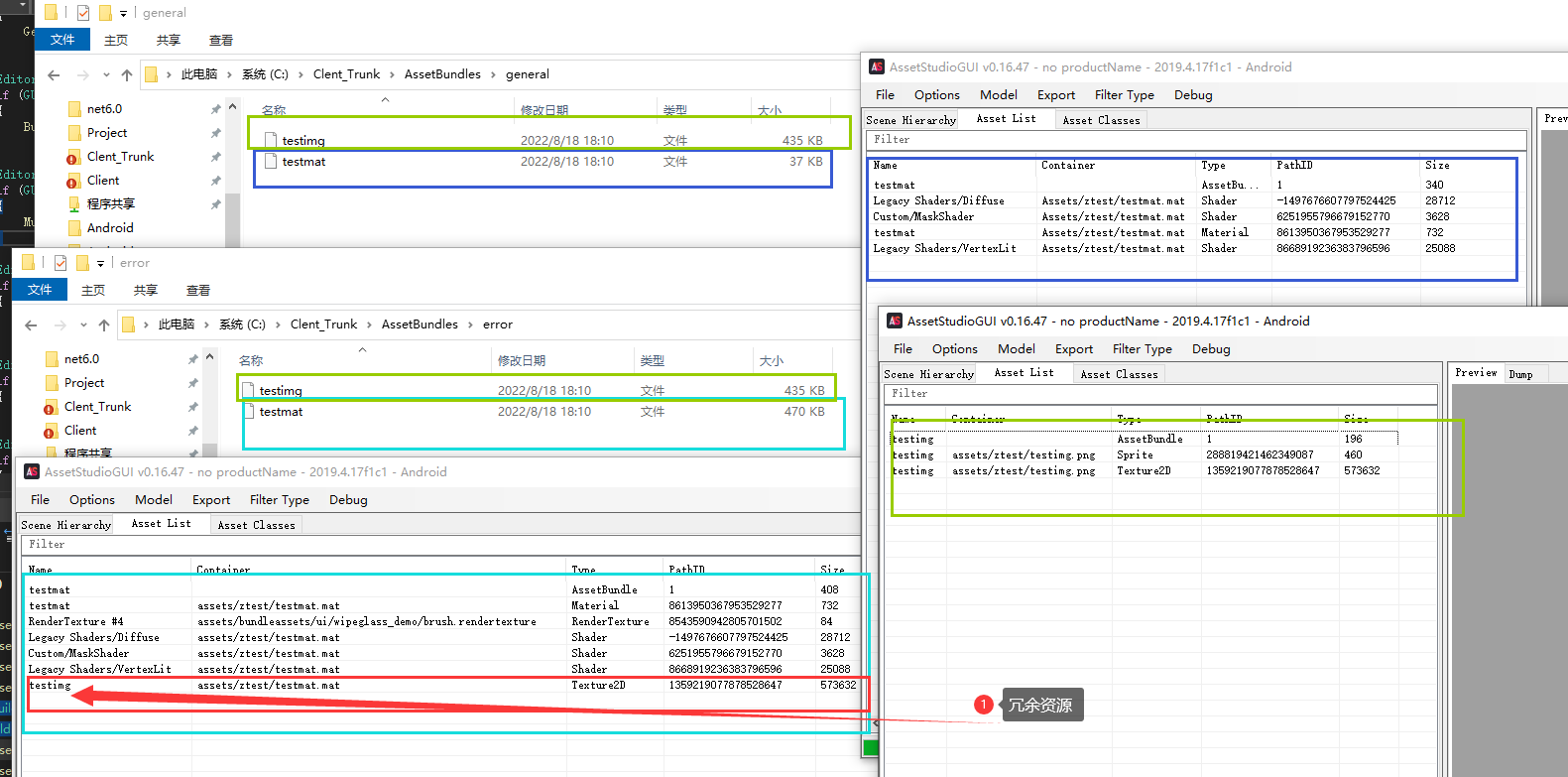
Task: Click scroll-up arrow of general window sidebar
Action: (232, 106)
